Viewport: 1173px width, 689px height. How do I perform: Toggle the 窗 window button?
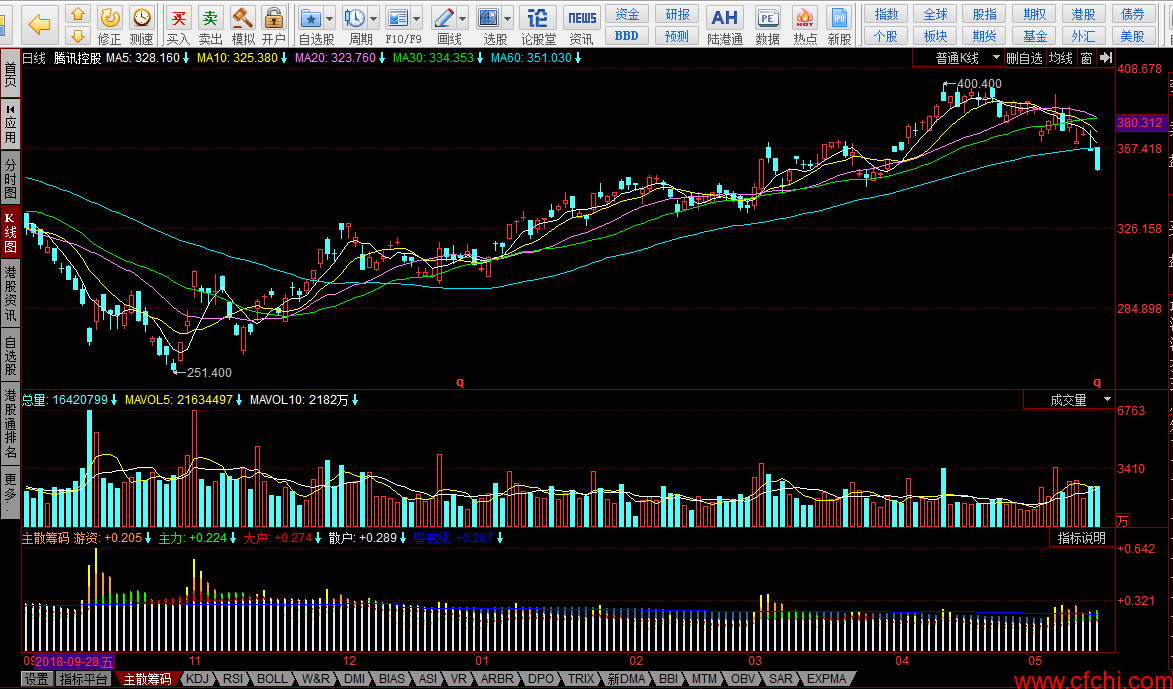pyautogui.click(x=1086, y=58)
